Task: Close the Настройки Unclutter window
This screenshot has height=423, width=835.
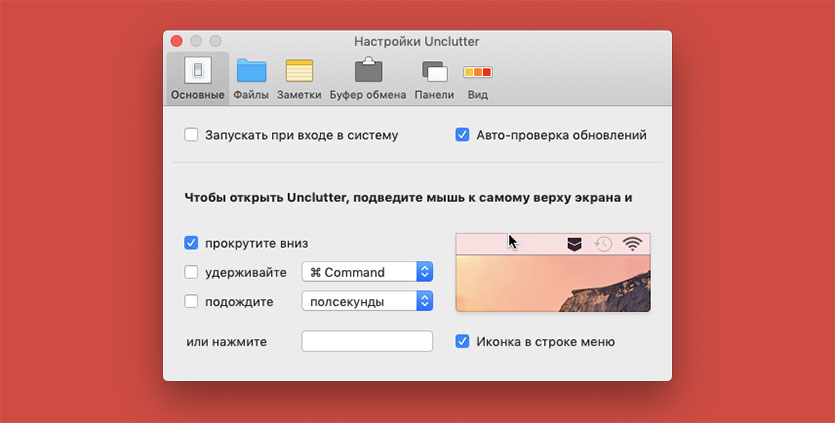Action: tap(177, 41)
